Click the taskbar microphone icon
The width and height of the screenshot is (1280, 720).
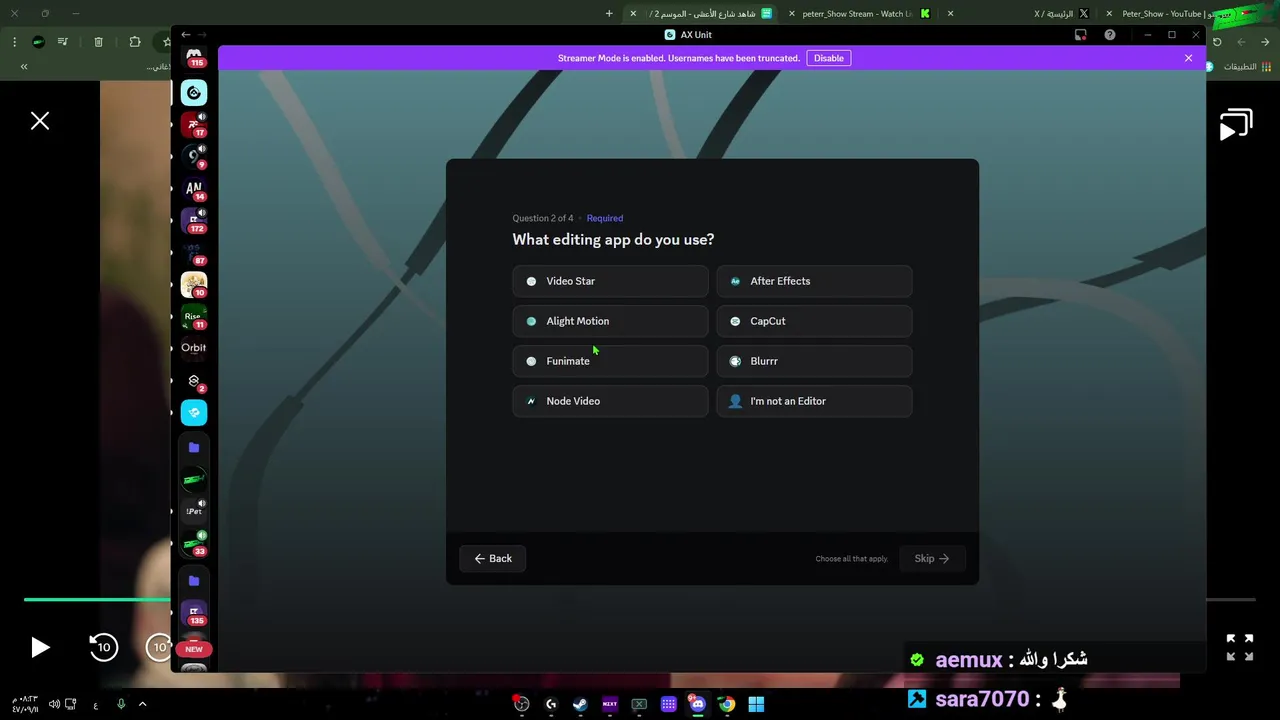click(121, 704)
